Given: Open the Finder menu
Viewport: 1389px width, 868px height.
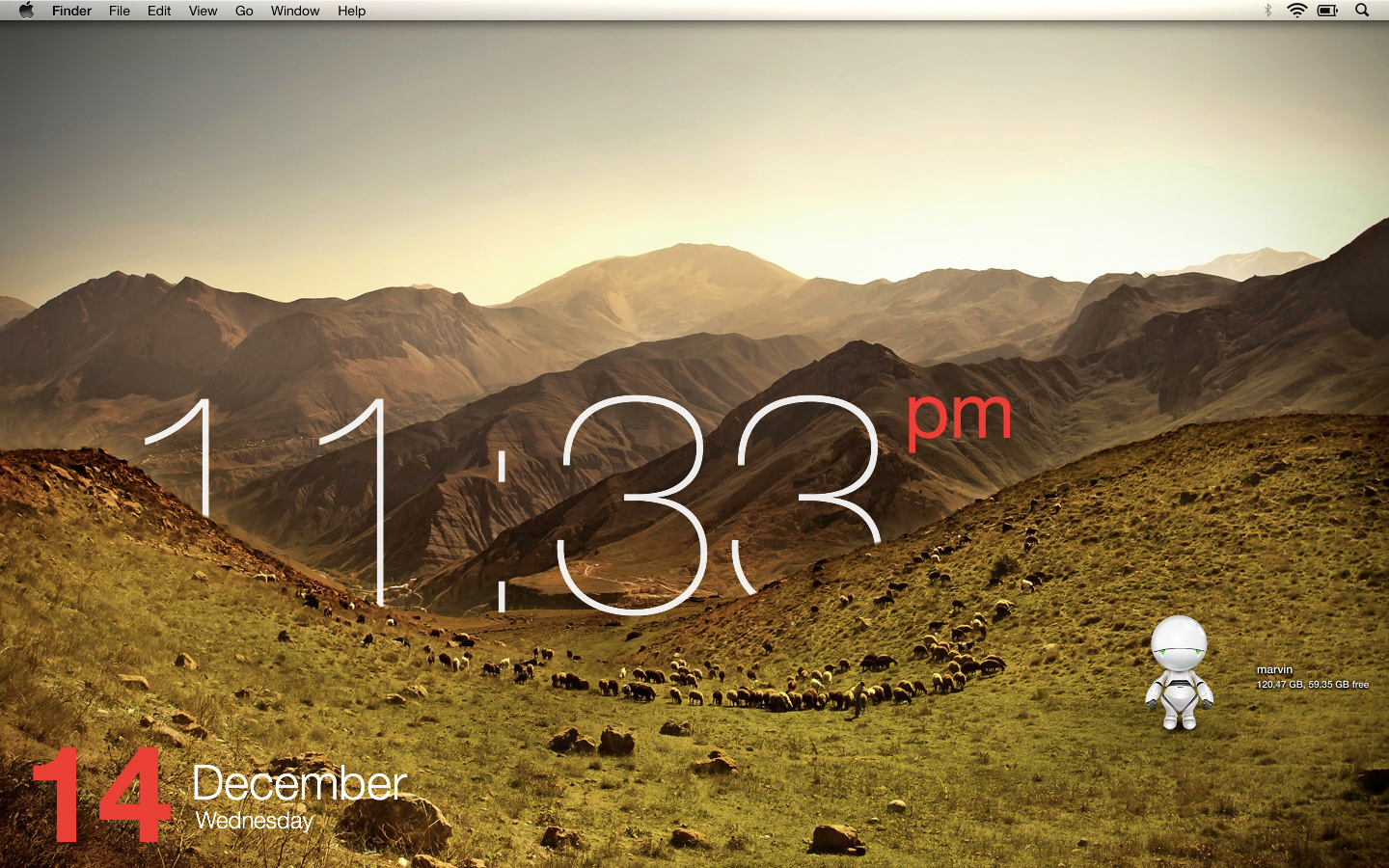Looking at the screenshot, I should click(71, 11).
